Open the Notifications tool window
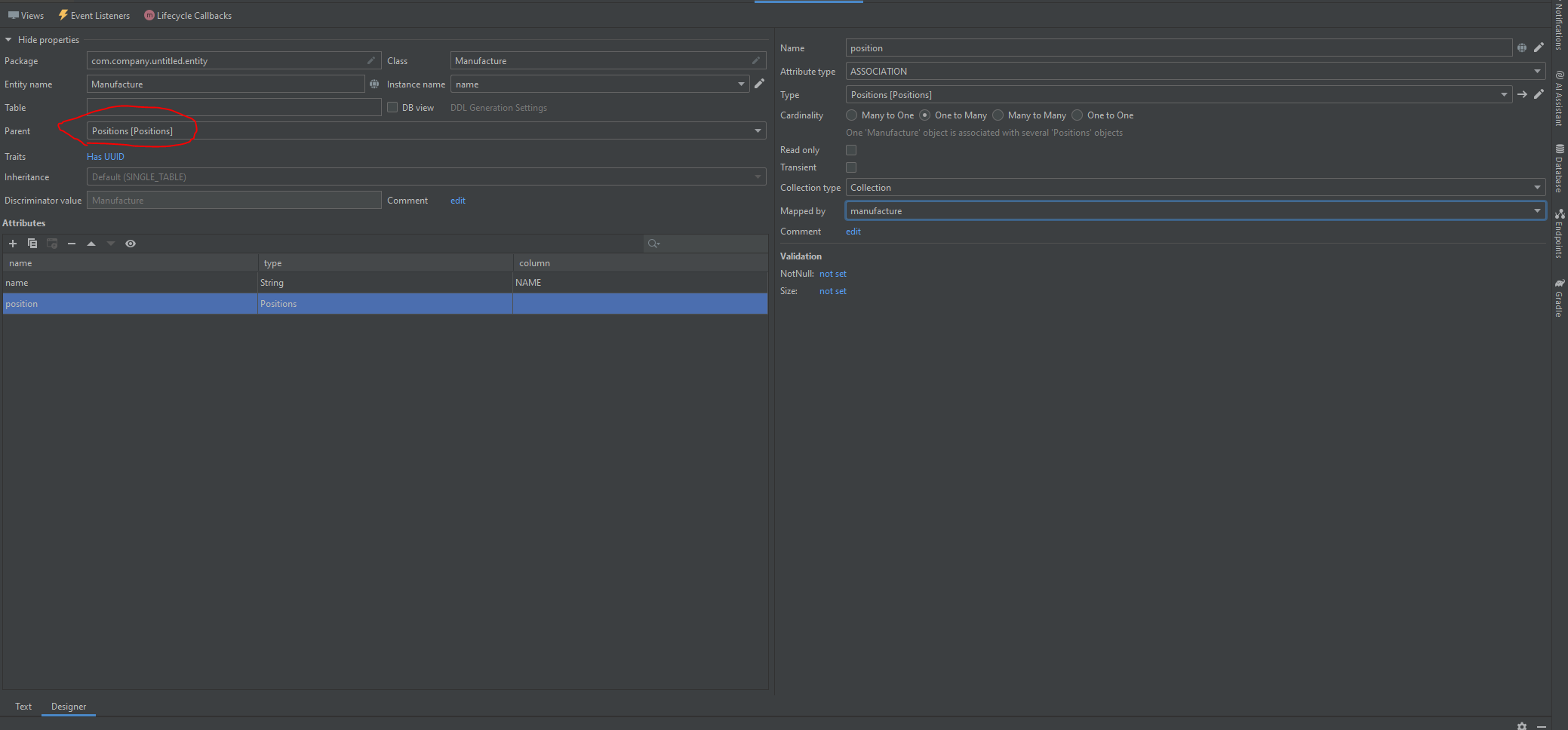Image resolution: width=1568 pixels, height=730 pixels. pyautogui.click(x=1560, y=26)
